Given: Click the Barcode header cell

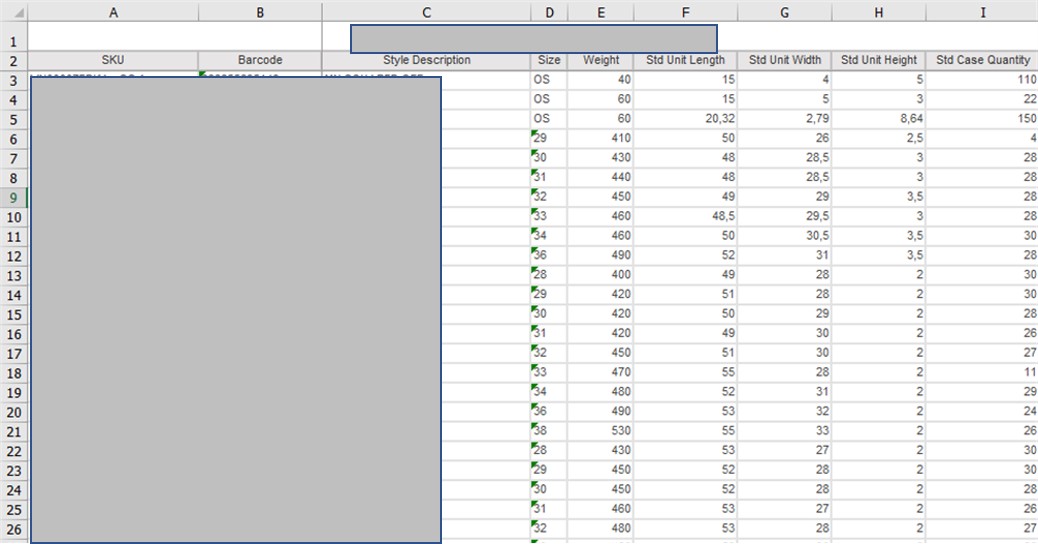Looking at the screenshot, I should coord(260,60).
